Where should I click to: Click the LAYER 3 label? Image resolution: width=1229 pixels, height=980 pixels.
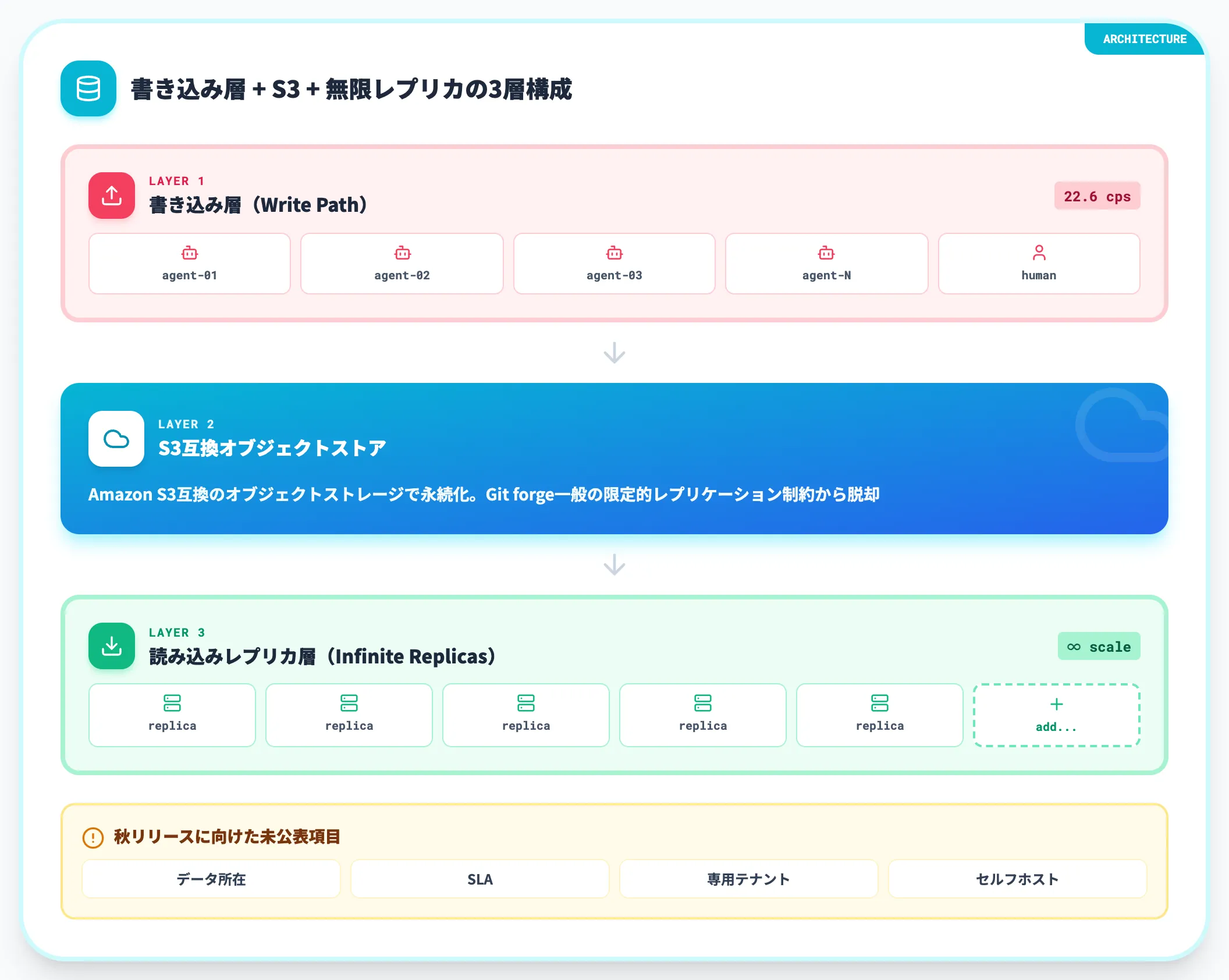click(x=177, y=633)
